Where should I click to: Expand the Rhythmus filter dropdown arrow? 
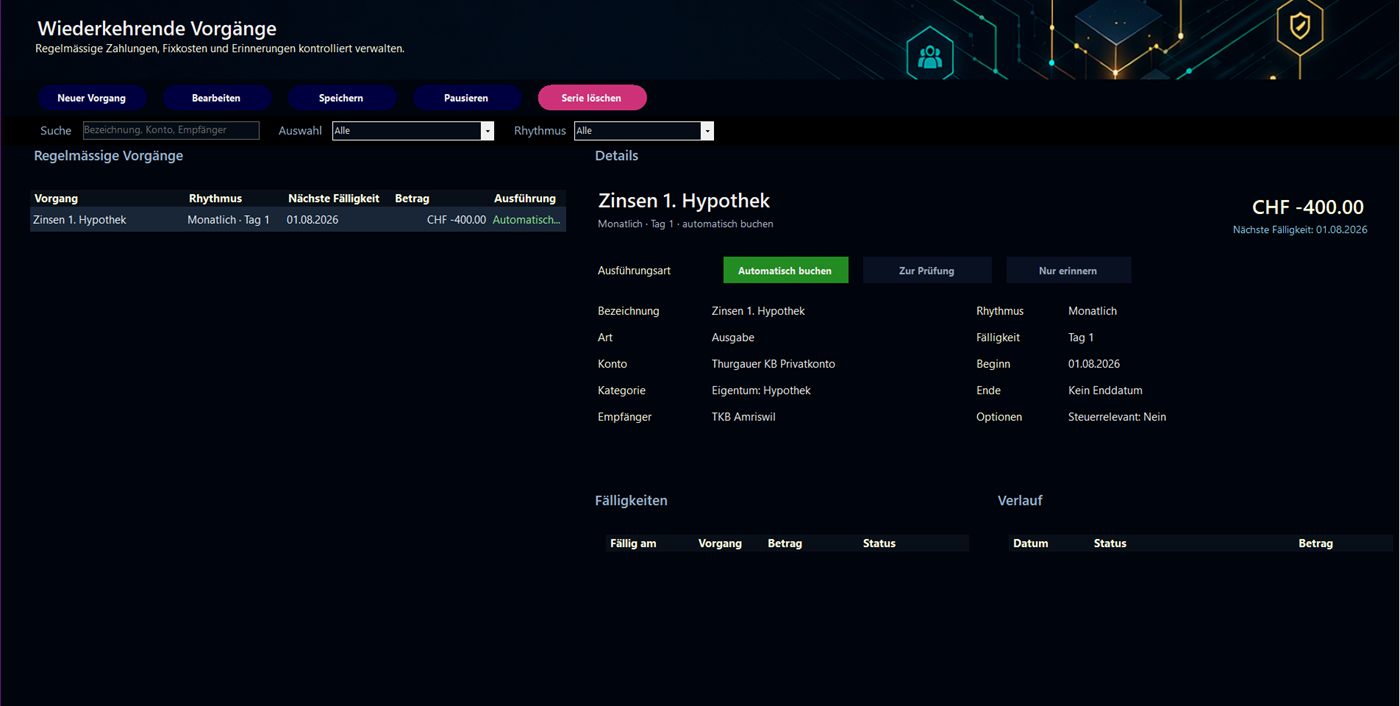pos(707,131)
